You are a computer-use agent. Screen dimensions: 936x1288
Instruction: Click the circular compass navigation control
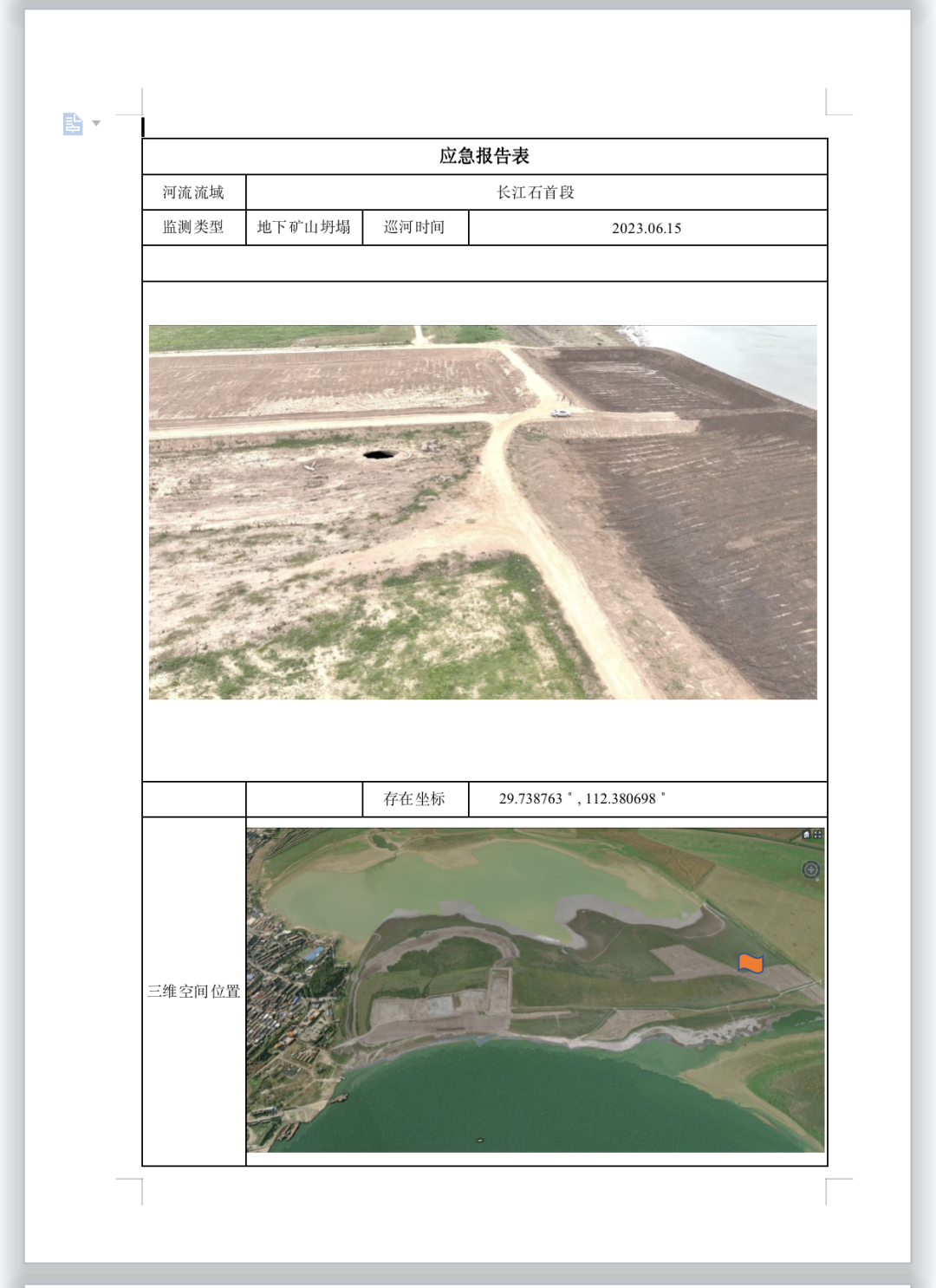(x=810, y=870)
